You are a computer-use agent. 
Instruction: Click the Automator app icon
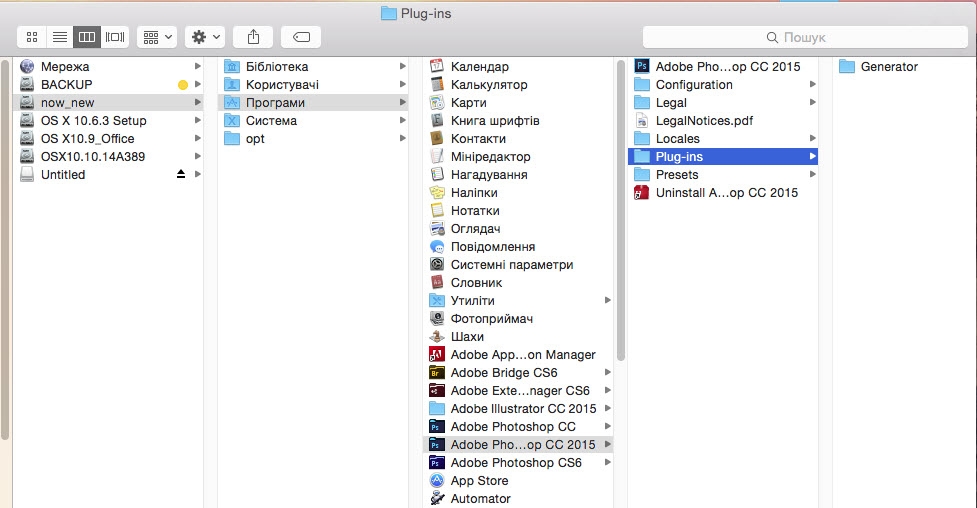click(x=437, y=499)
